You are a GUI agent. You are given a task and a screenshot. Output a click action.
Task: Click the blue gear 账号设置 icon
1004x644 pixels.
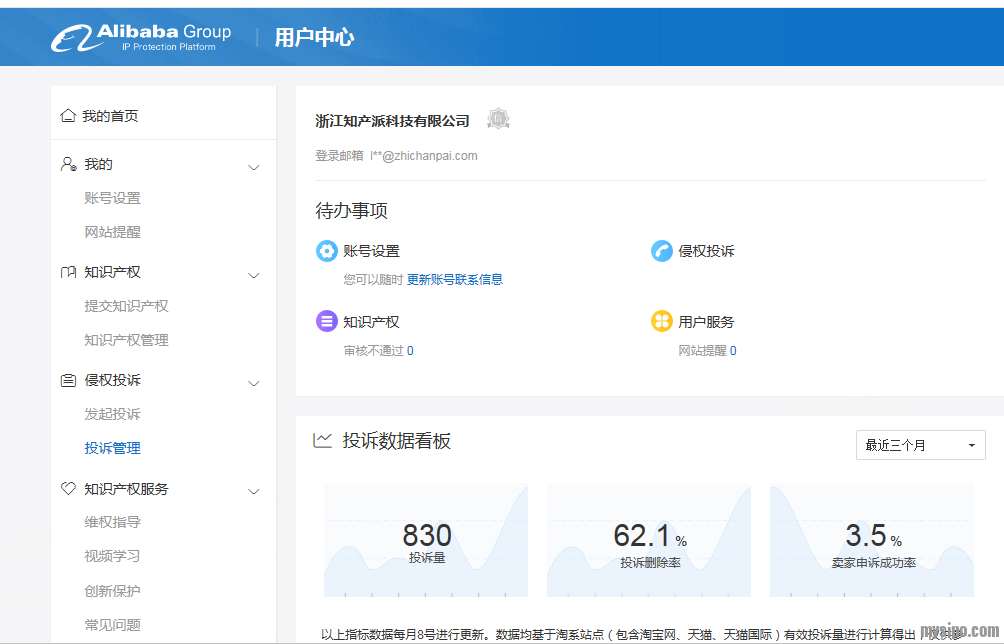click(x=326, y=251)
